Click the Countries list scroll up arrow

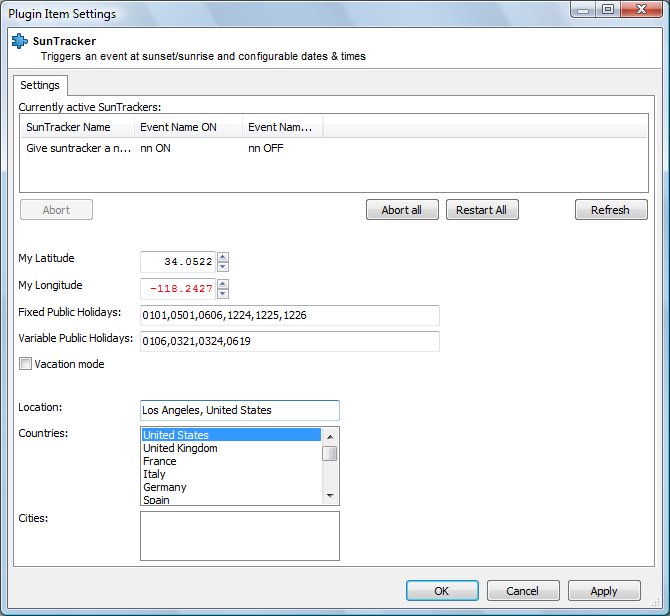point(330,437)
